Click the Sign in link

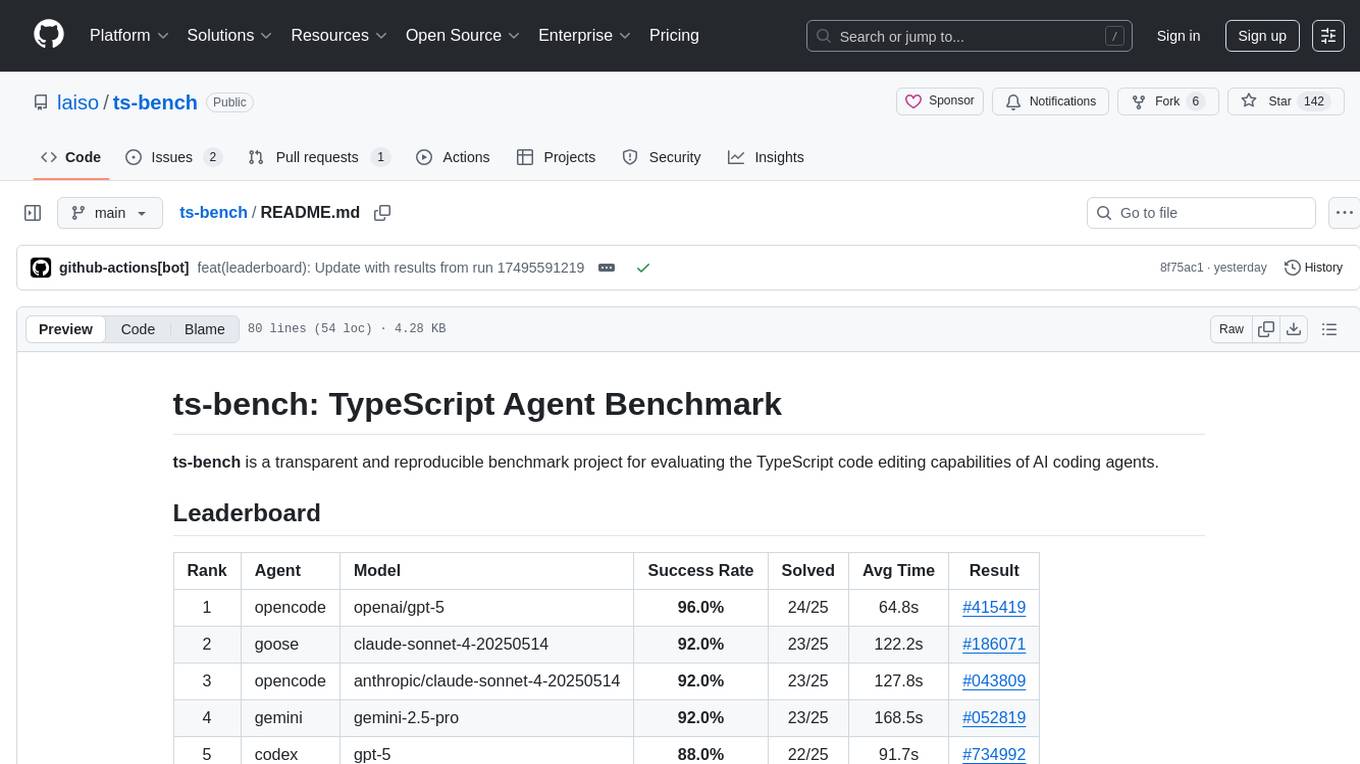pyautogui.click(x=1178, y=36)
